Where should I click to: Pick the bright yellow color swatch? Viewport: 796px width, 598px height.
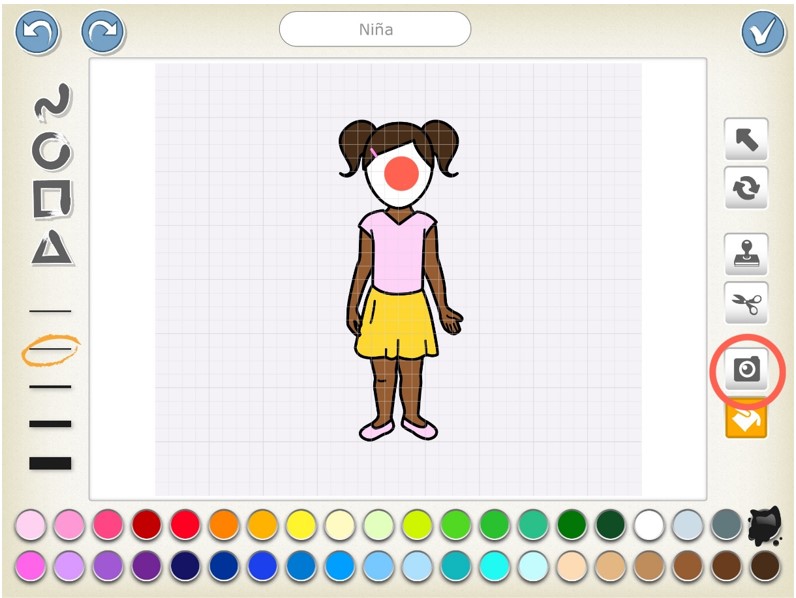[x=301, y=525]
